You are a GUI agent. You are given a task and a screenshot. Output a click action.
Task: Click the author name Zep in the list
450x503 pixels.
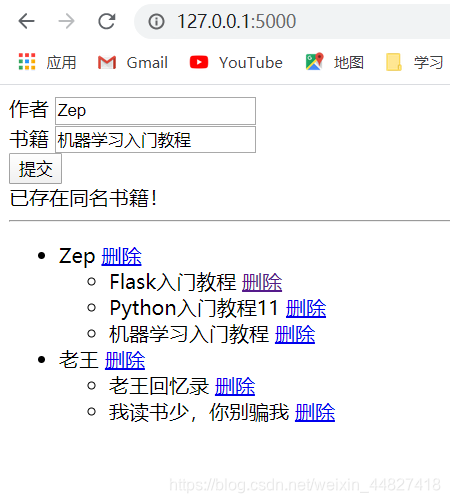click(x=77, y=256)
